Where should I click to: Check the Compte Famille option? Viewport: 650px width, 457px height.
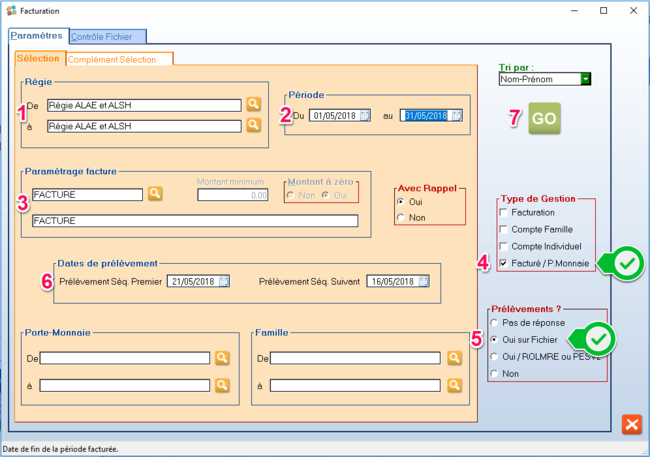(503, 229)
